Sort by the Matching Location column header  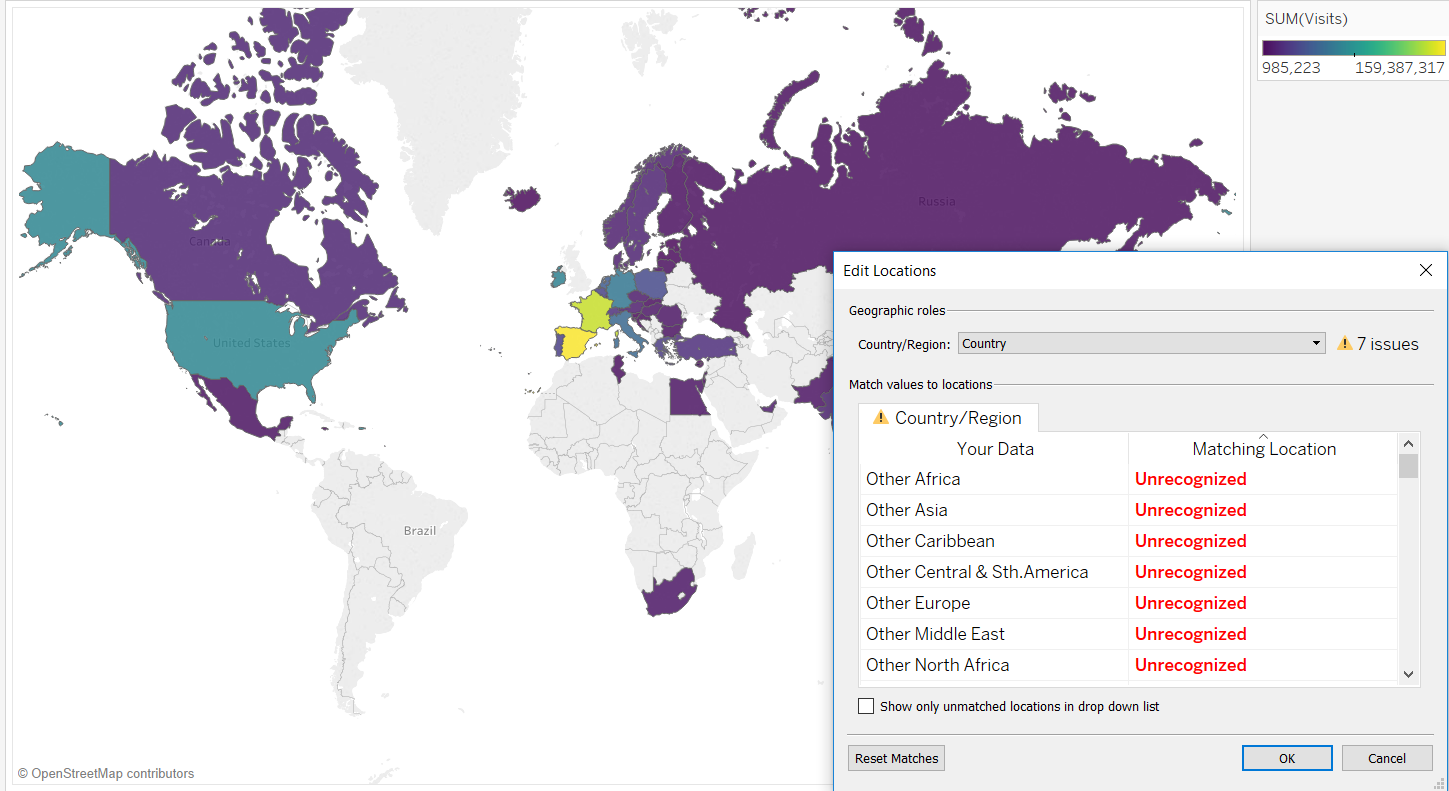coord(1264,449)
